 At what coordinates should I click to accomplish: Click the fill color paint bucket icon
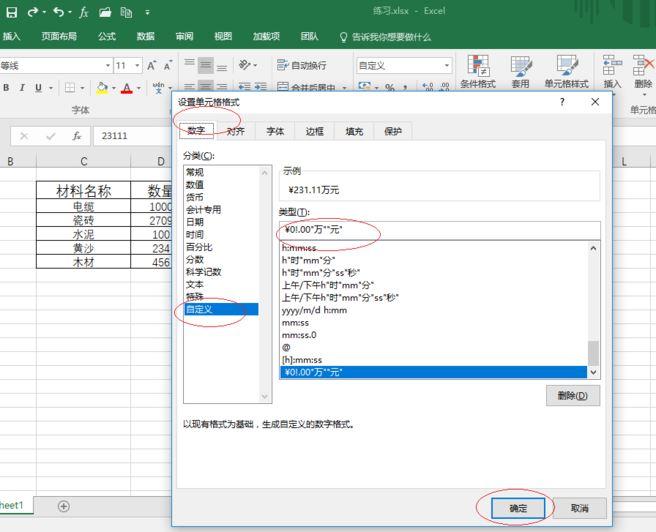[x=102, y=88]
